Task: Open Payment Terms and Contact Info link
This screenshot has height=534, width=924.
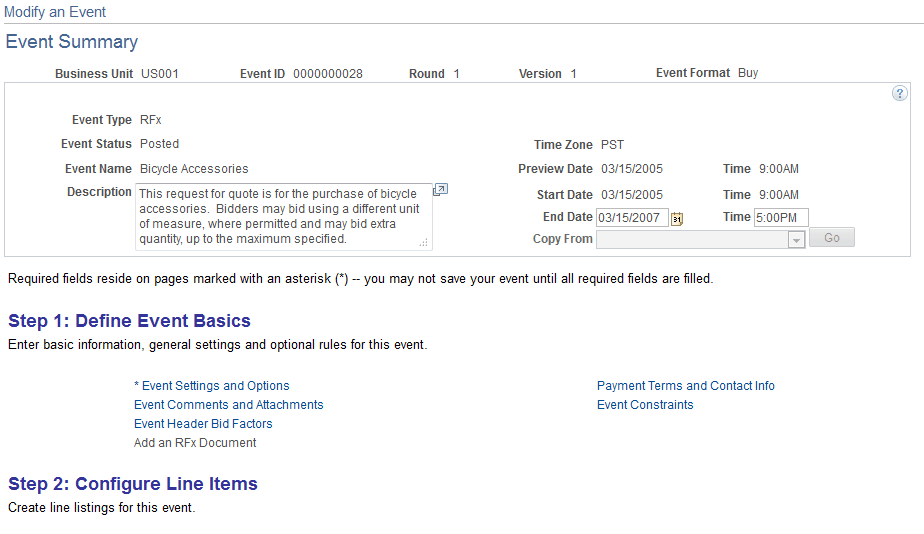Action: point(686,385)
